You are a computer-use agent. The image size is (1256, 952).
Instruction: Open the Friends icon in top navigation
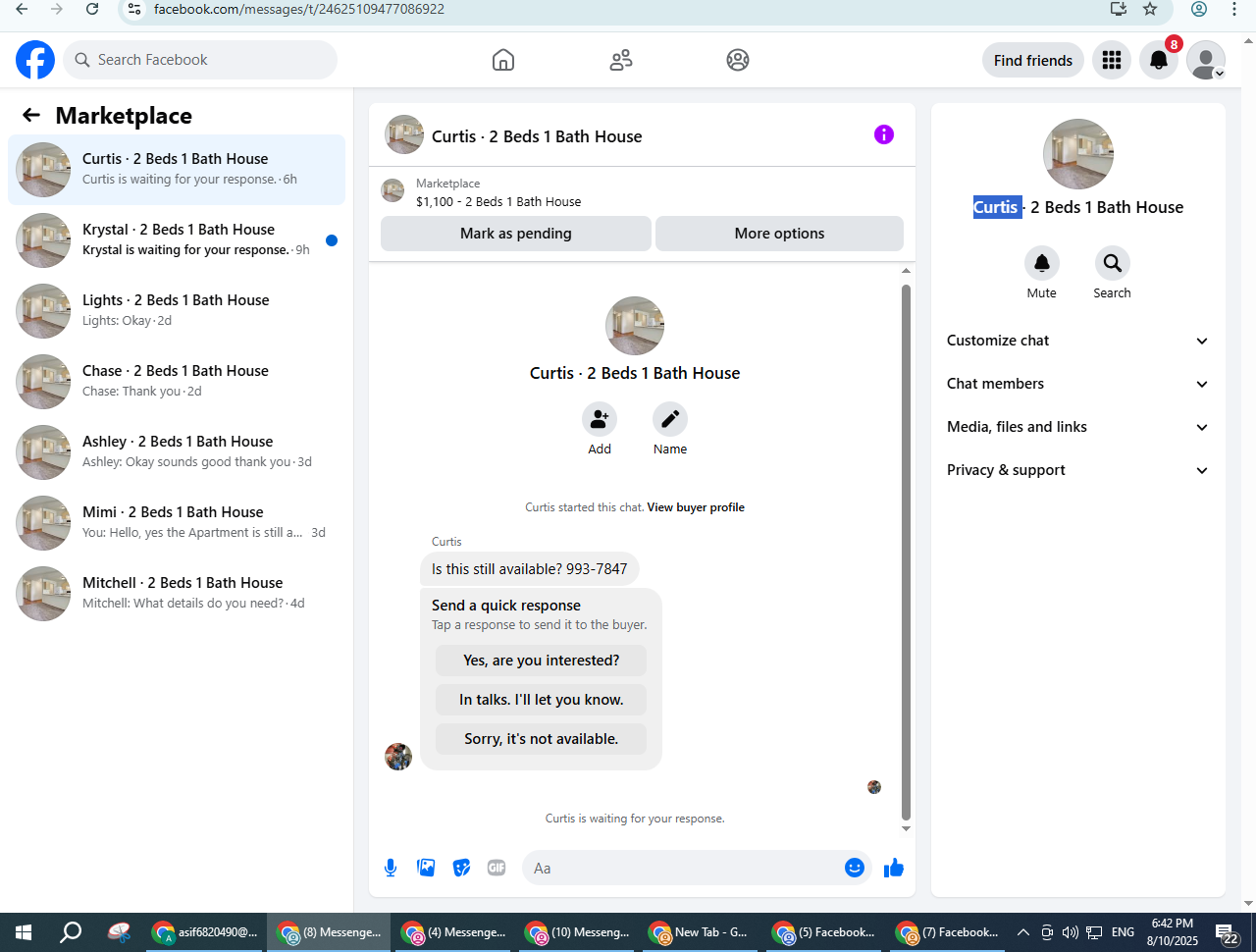pos(621,60)
